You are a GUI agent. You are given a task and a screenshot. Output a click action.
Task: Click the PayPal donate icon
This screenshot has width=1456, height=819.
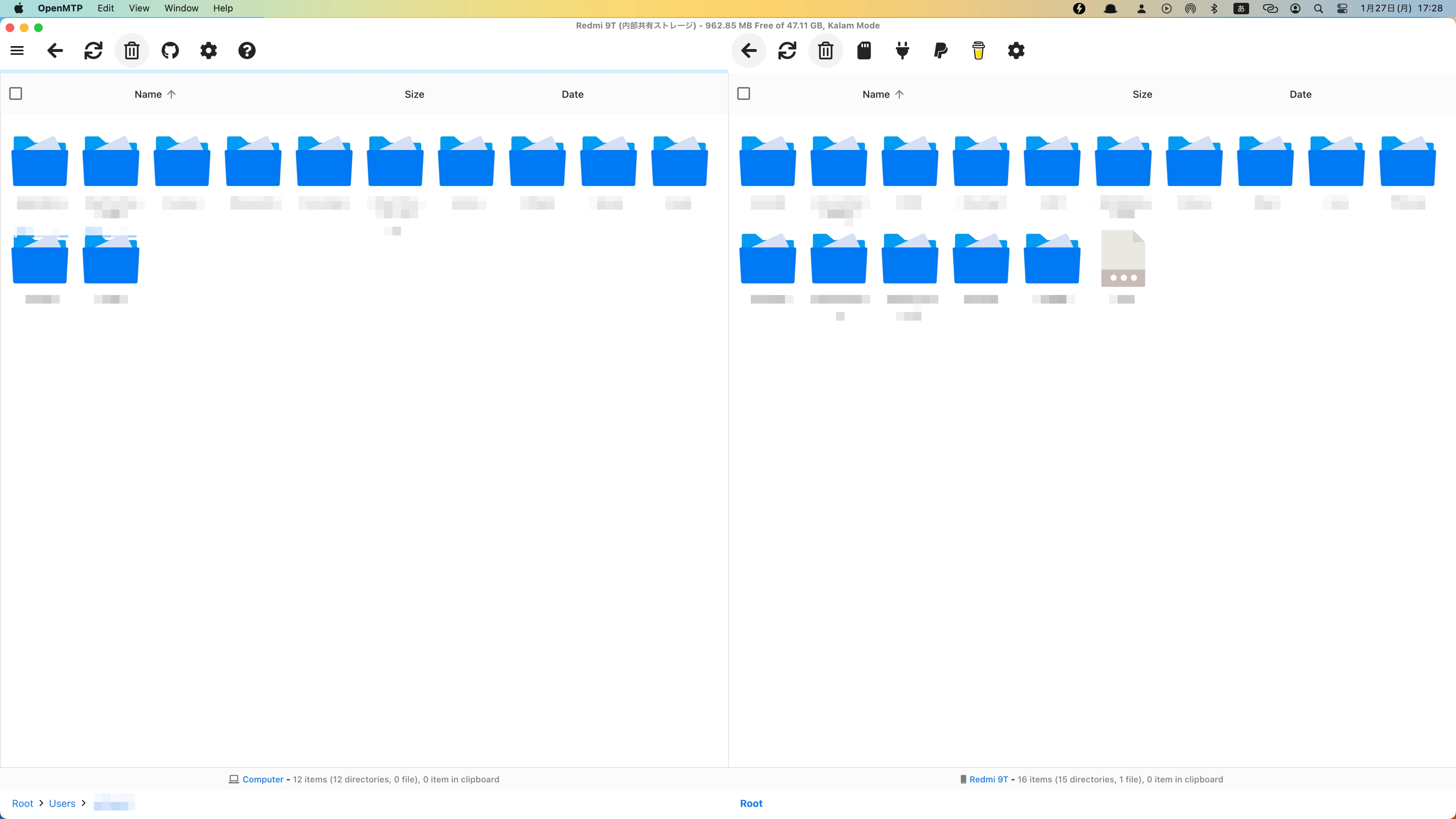click(941, 51)
